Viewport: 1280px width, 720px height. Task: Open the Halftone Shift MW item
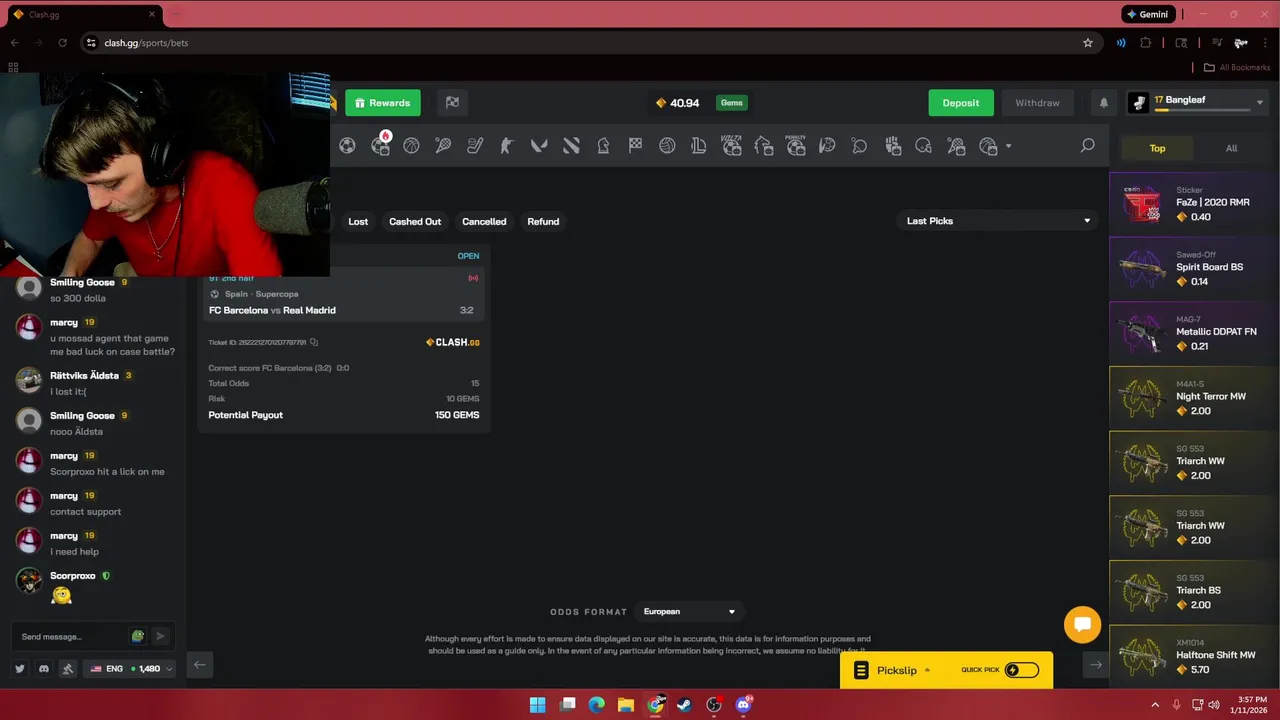(1194, 658)
